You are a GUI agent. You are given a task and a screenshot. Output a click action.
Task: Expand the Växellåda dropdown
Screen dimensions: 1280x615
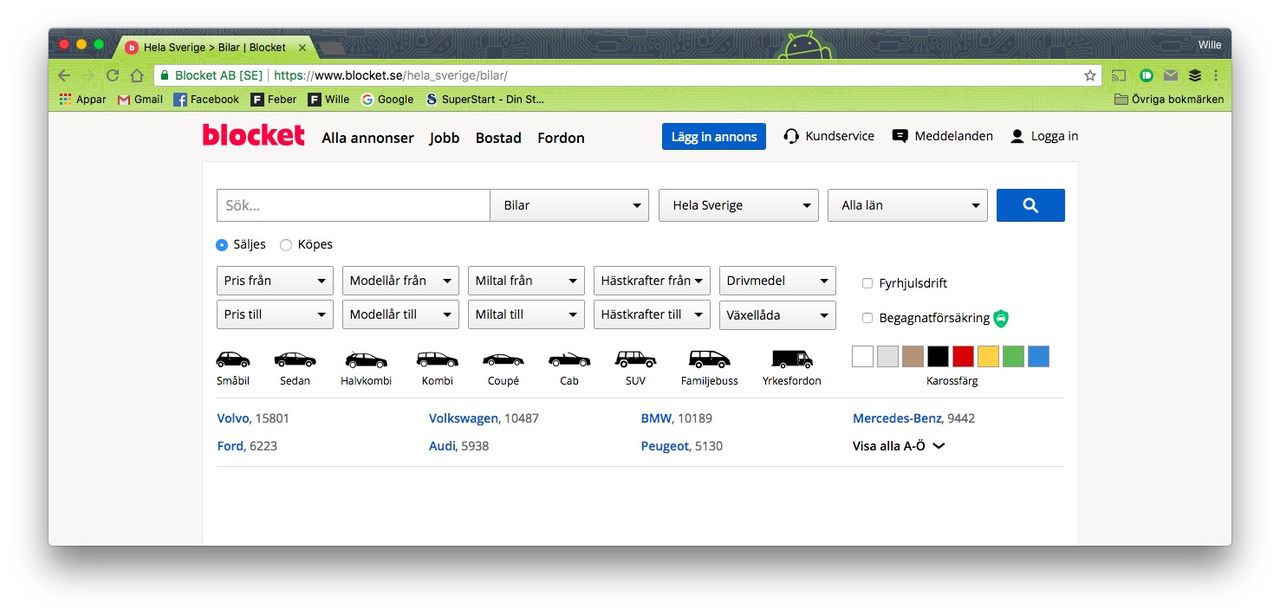coord(777,314)
